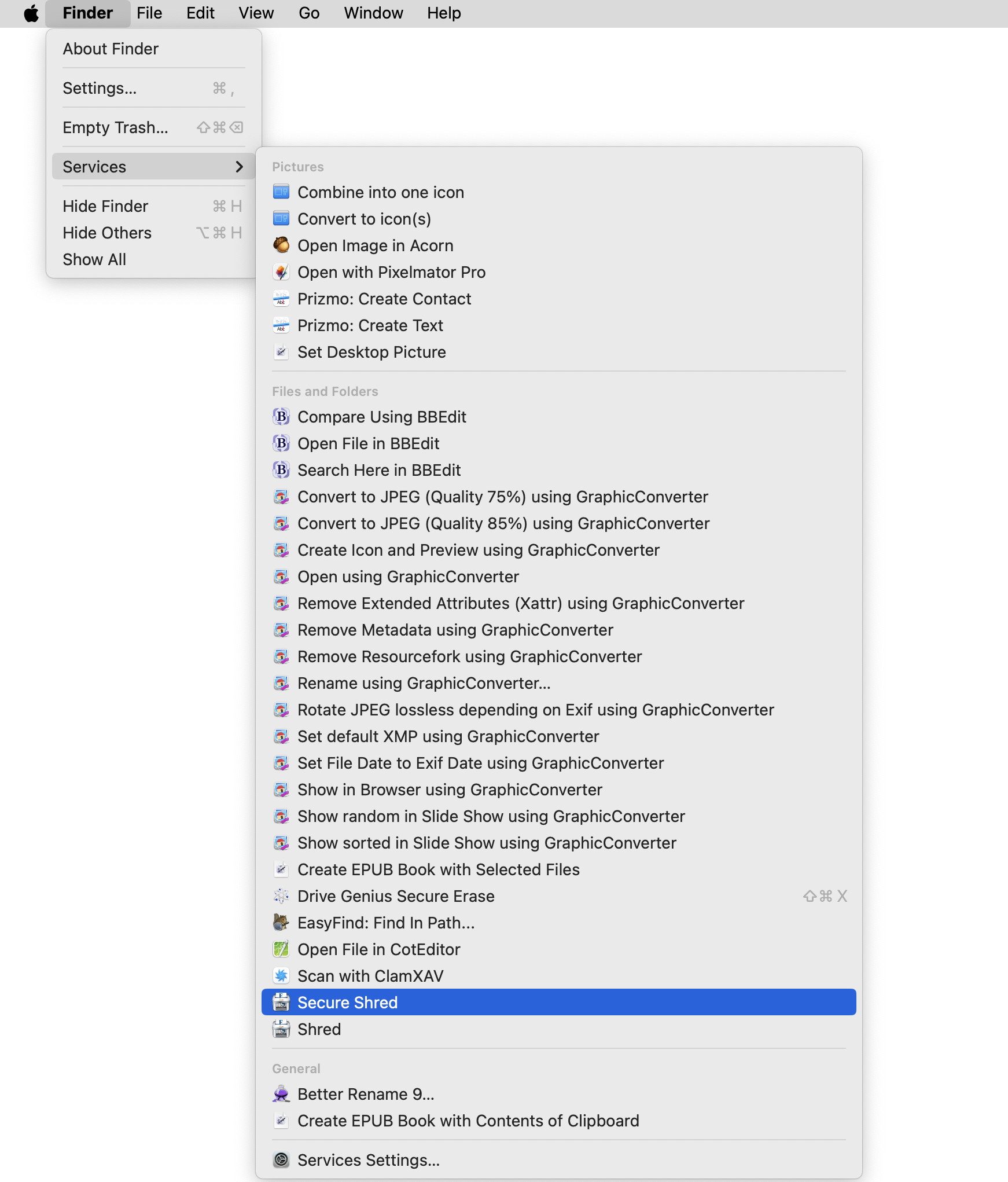The height and width of the screenshot is (1182, 1008).
Task: Select Empty Trash...
Action: [154, 127]
